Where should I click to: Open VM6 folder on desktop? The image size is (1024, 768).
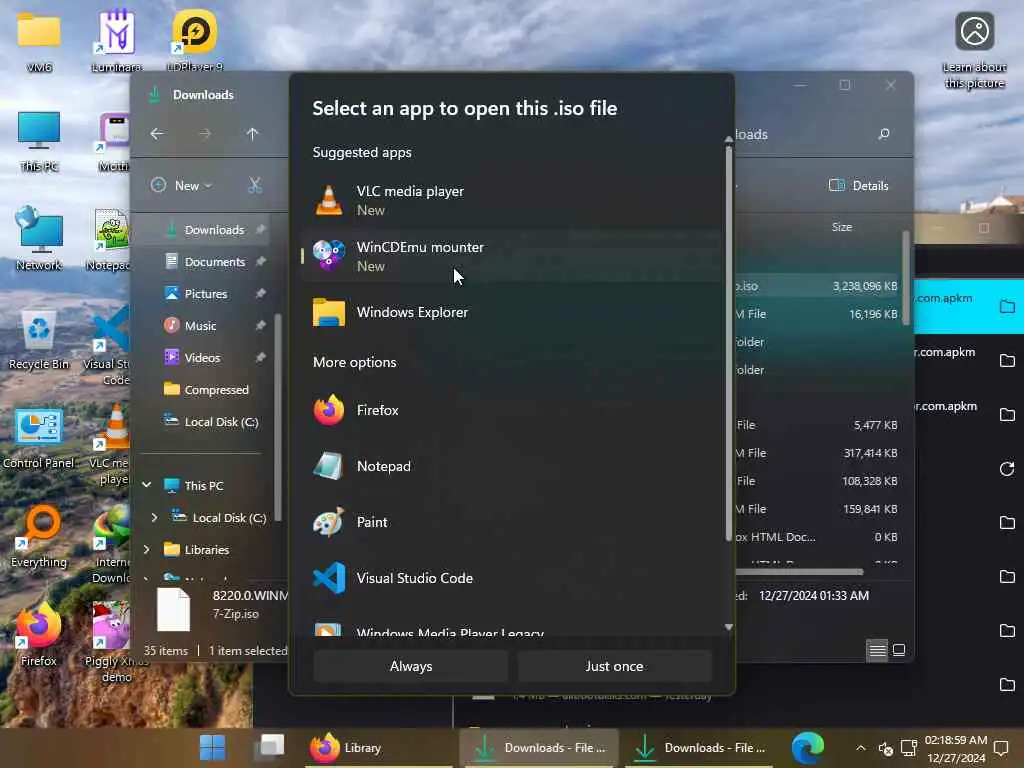coord(39,42)
